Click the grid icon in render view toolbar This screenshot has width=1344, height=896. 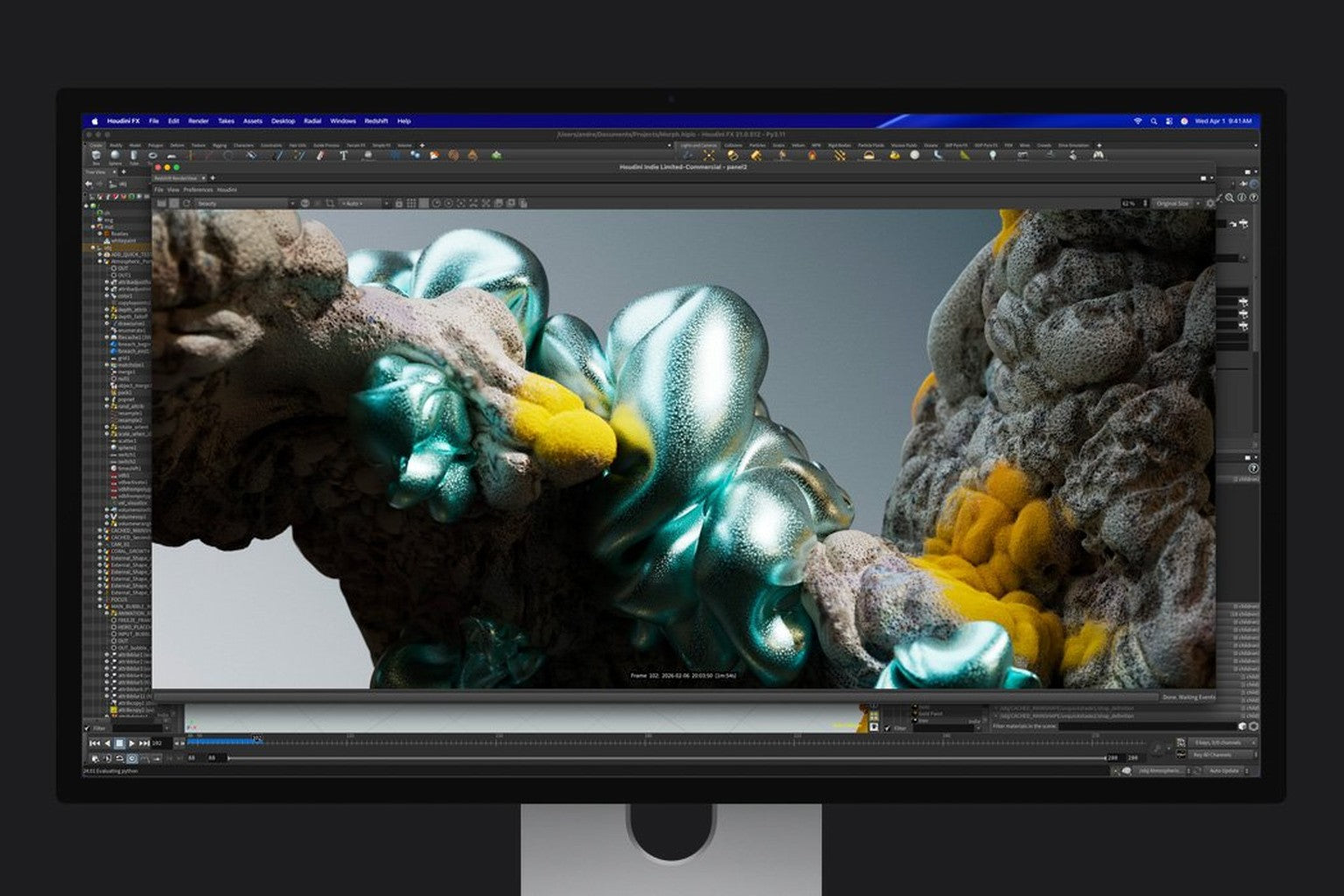click(411, 203)
